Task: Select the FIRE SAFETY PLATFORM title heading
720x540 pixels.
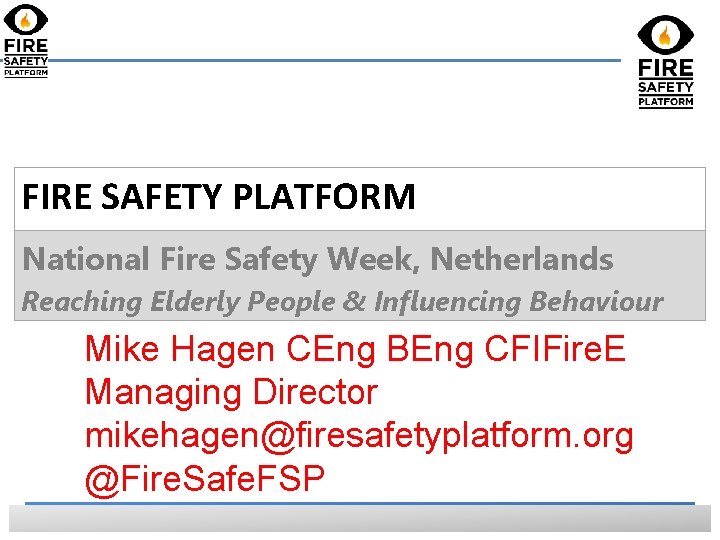Action: point(219,197)
